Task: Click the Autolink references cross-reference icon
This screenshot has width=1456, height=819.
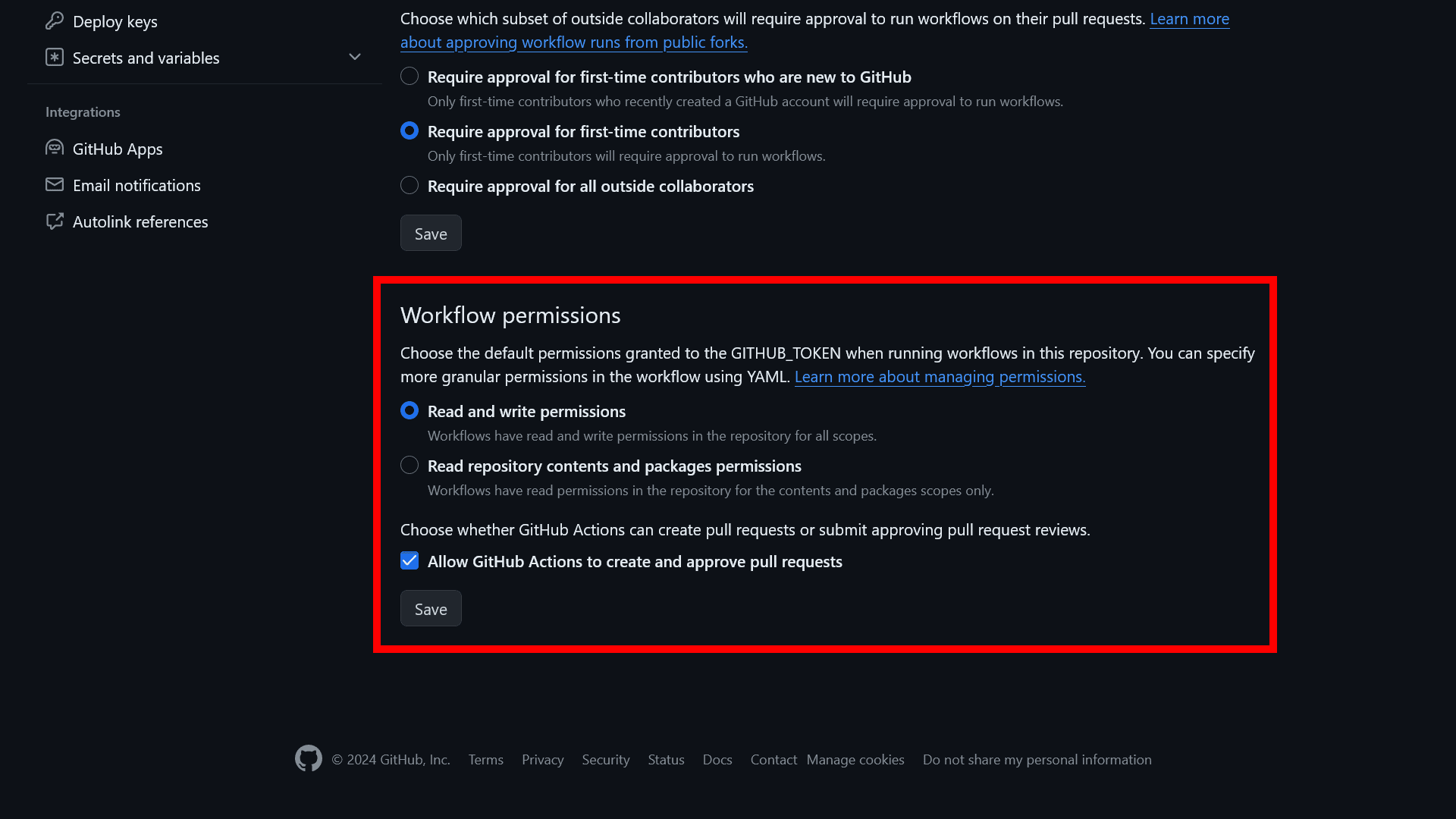Action: [x=55, y=221]
